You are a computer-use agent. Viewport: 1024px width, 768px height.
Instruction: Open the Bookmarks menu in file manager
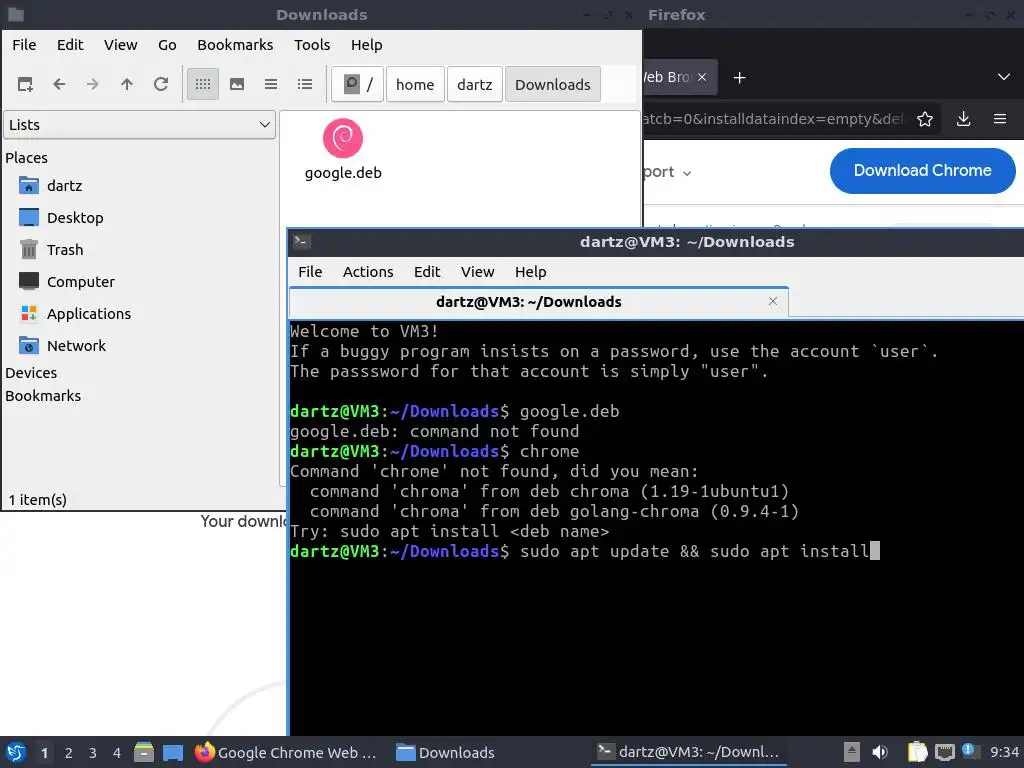tap(235, 45)
